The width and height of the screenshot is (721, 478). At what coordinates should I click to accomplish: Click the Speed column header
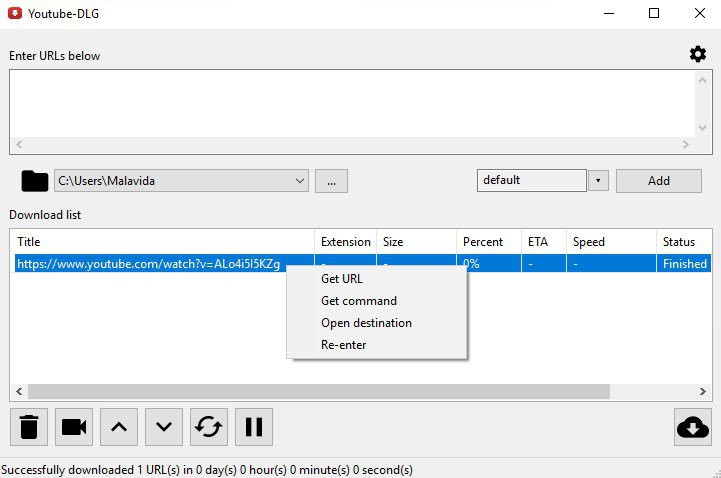(611, 242)
